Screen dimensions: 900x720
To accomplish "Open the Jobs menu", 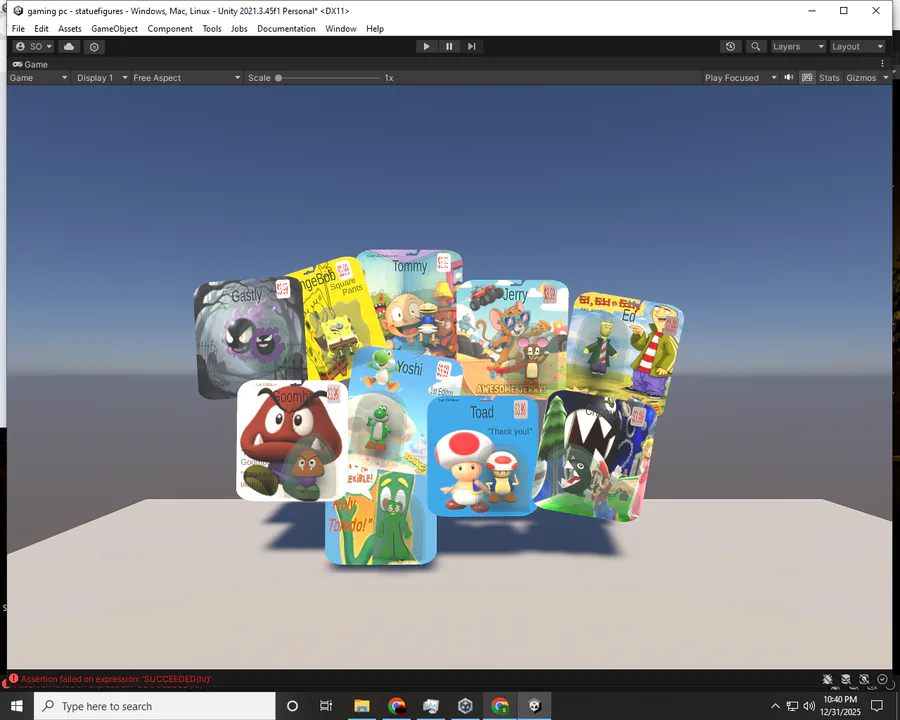I will click(239, 29).
